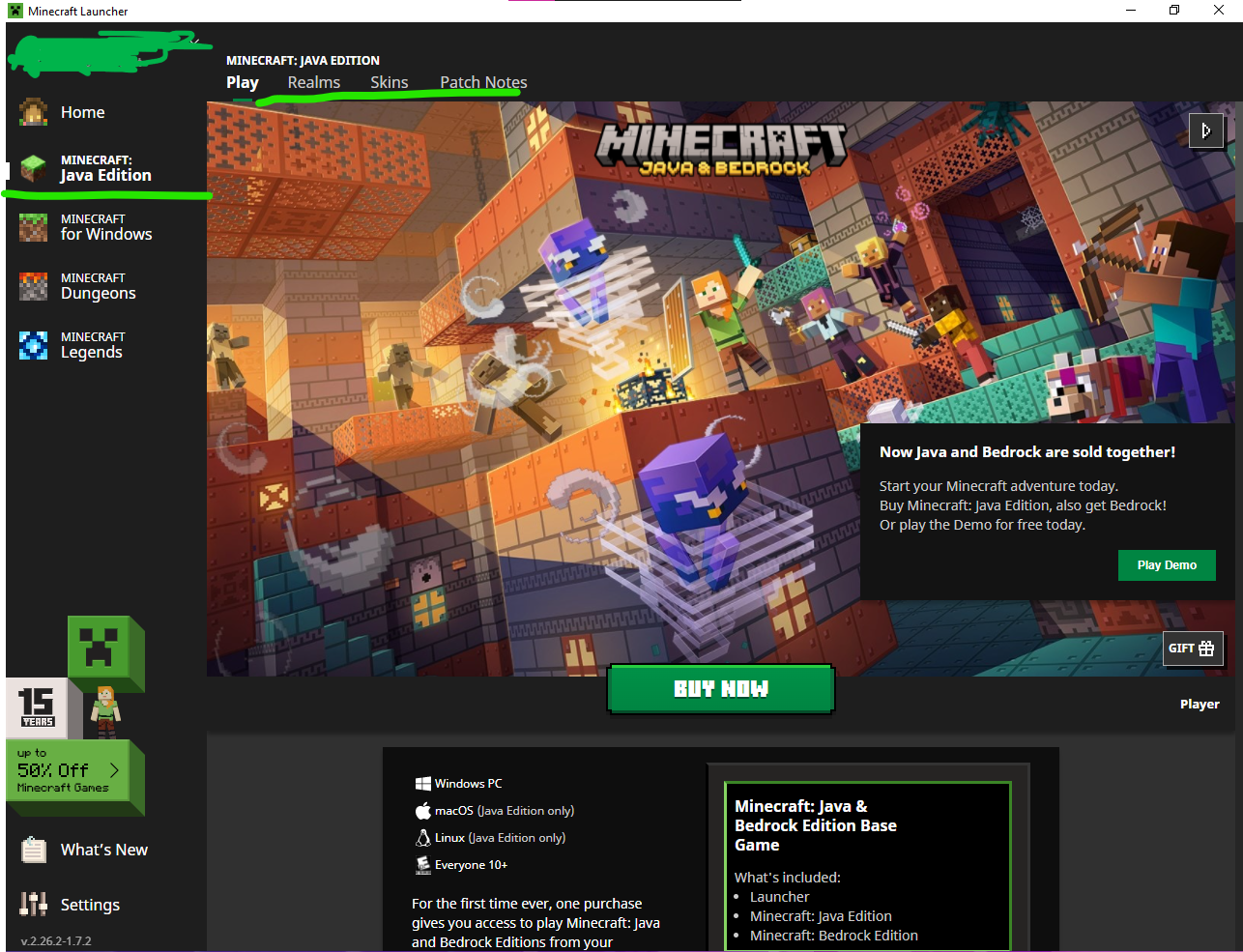The image size is (1243, 952).
Task: Open the What's New clipboard icon
Action: tap(34, 850)
